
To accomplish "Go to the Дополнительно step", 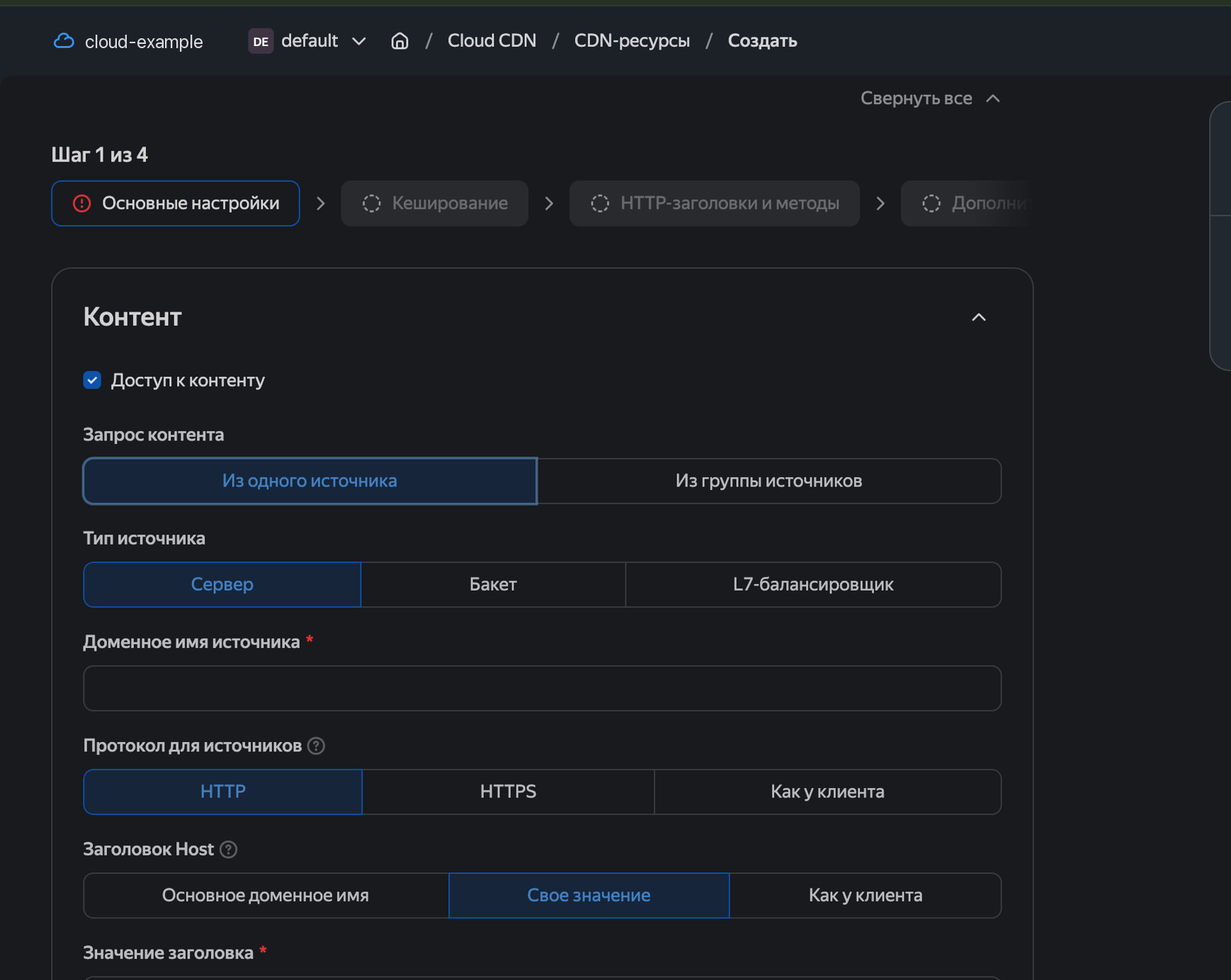I will click(967, 204).
